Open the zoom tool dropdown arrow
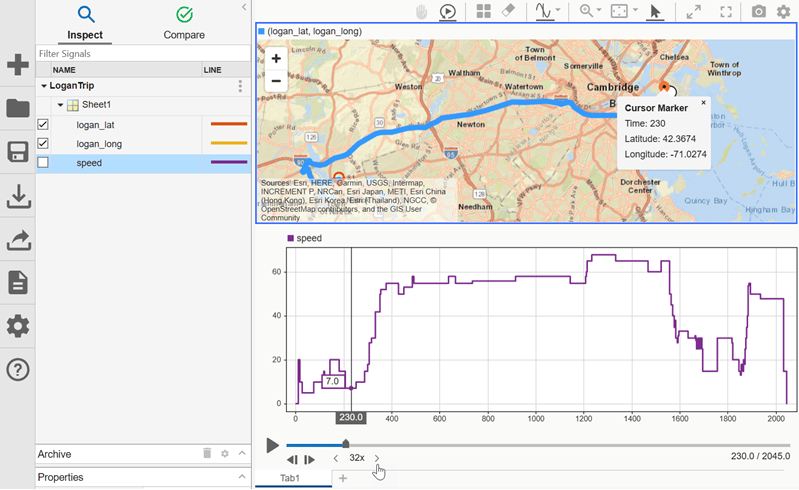 pos(599,10)
